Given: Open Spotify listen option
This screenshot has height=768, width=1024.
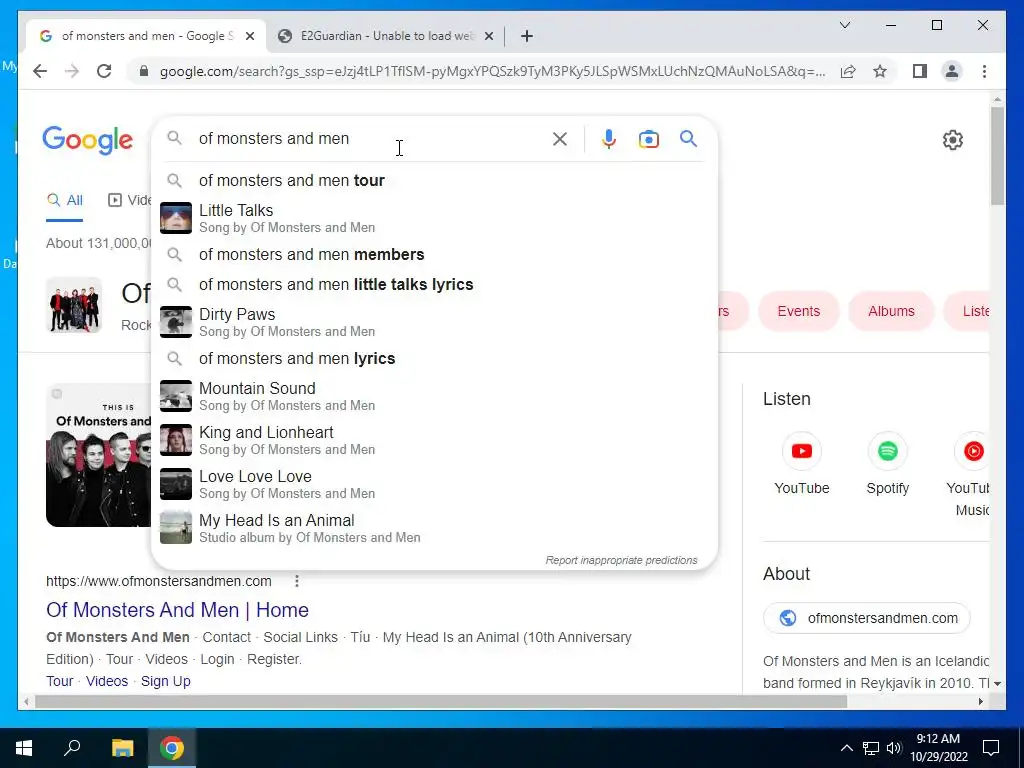Looking at the screenshot, I should coord(888,464).
